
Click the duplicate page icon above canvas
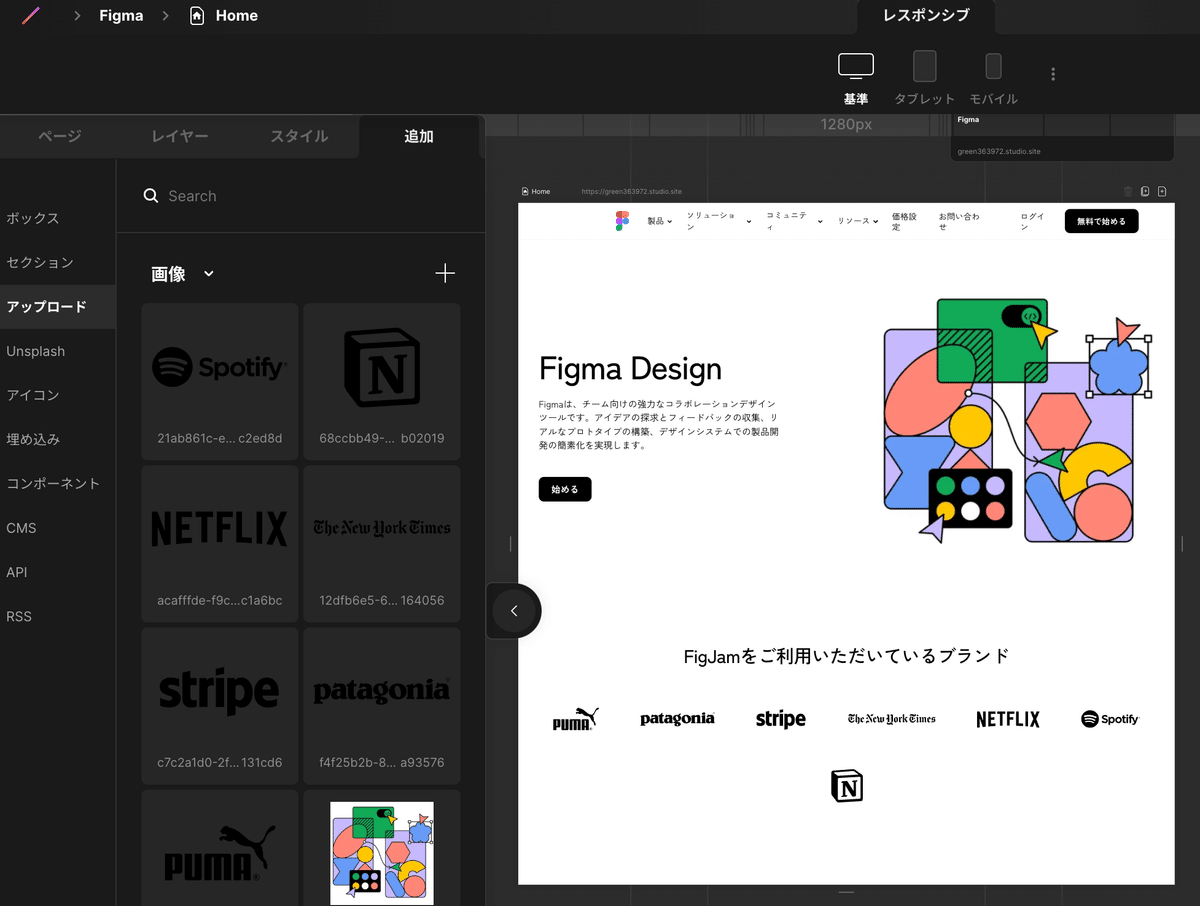pyautogui.click(x=1145, y=191)
